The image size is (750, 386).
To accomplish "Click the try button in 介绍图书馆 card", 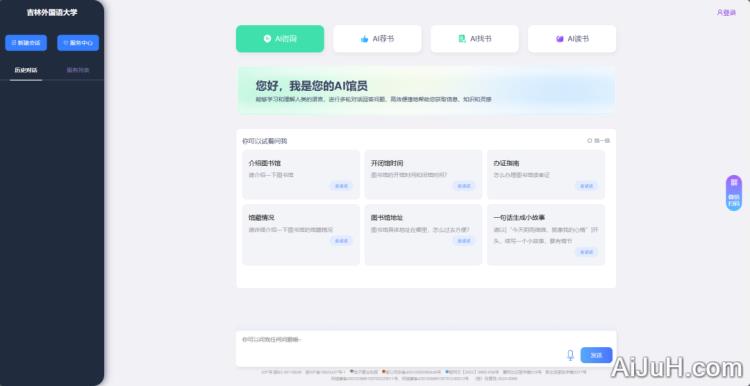I will tap(342, 186).
